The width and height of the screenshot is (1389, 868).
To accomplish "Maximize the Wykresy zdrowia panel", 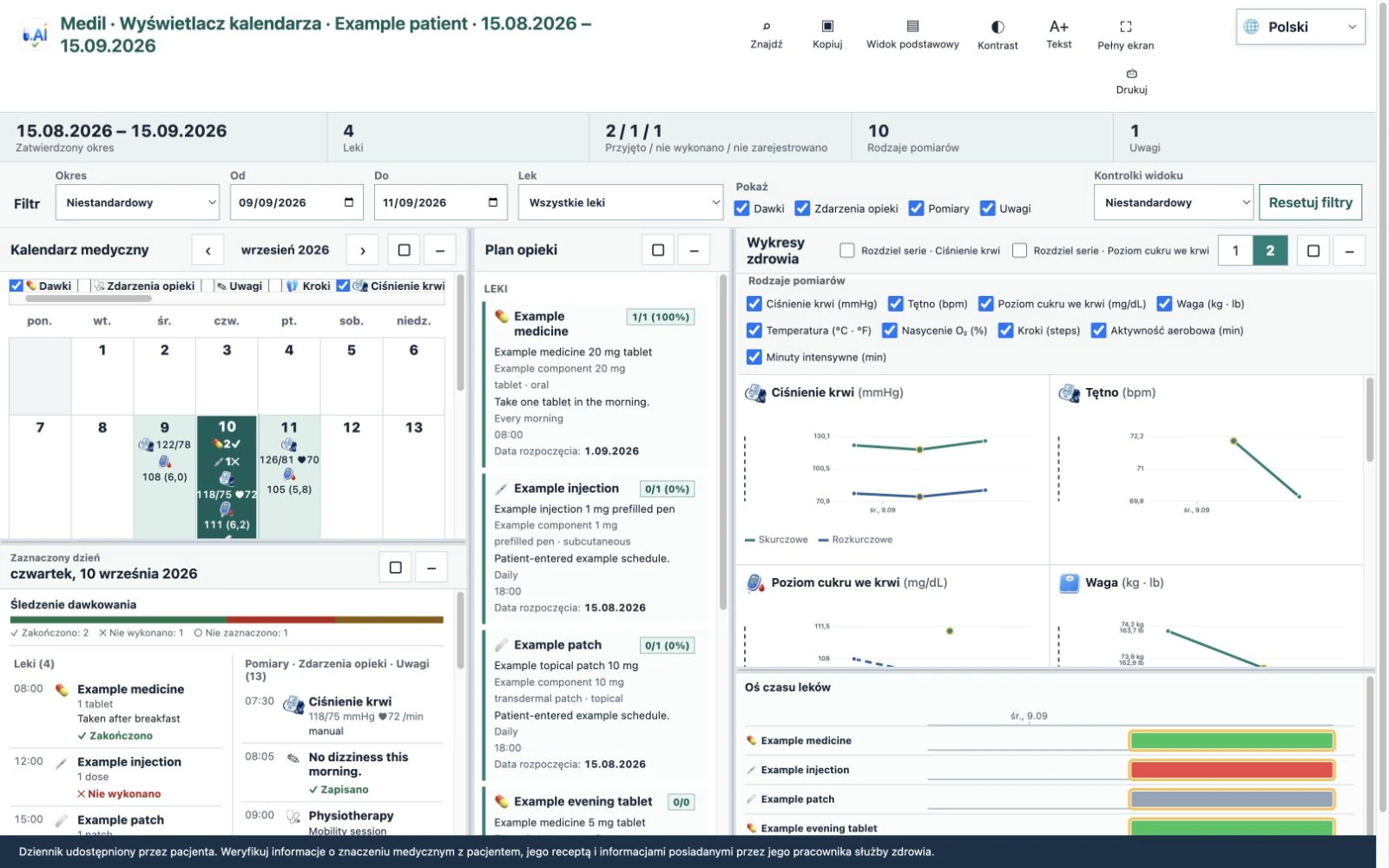I will coord(1313,251).
